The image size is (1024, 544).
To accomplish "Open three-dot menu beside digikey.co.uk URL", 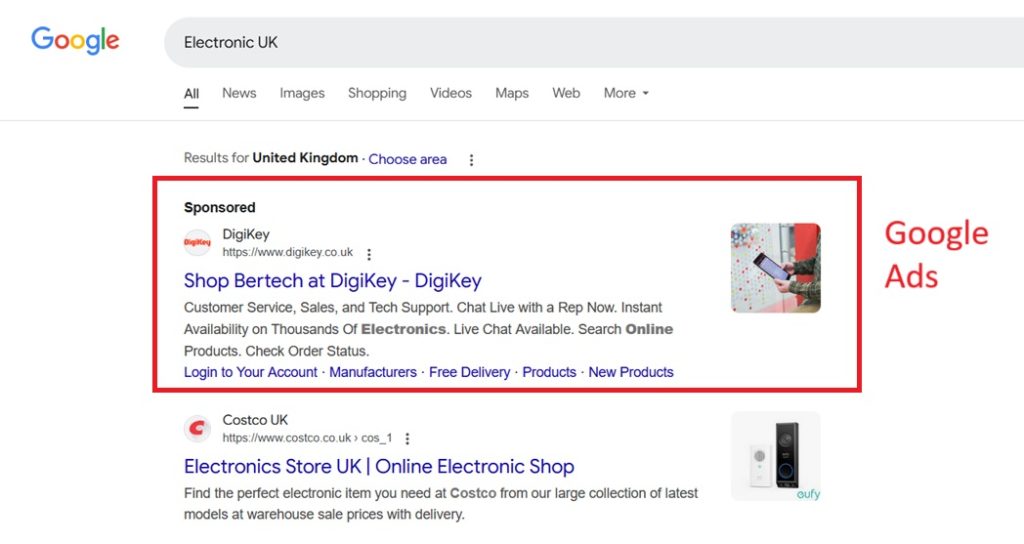I will point(369,254).
